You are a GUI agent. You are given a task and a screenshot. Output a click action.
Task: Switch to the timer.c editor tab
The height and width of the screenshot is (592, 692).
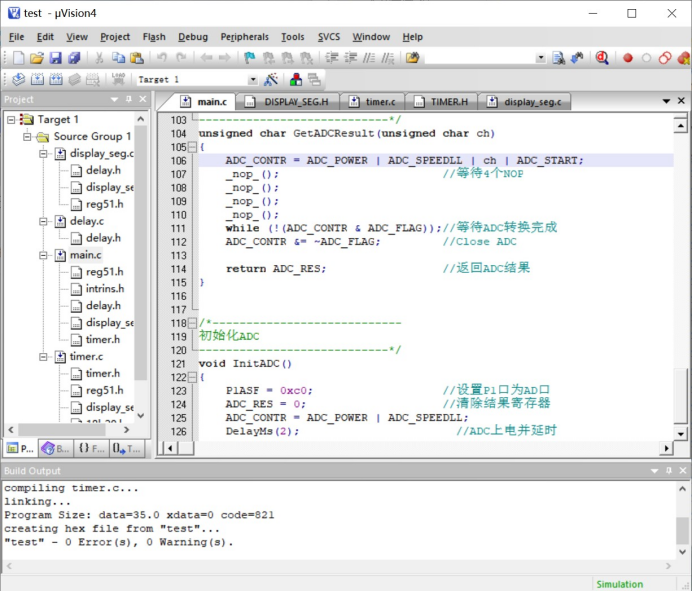coord(372,102)
